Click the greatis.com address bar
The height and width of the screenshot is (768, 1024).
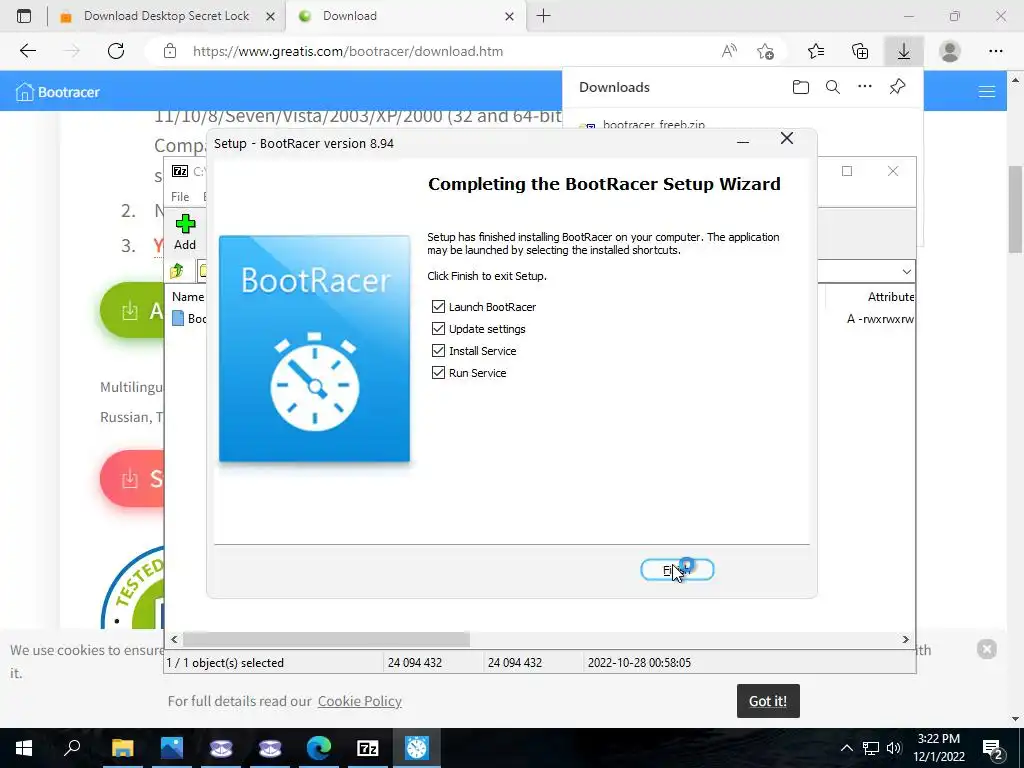[x=348, y=51]
